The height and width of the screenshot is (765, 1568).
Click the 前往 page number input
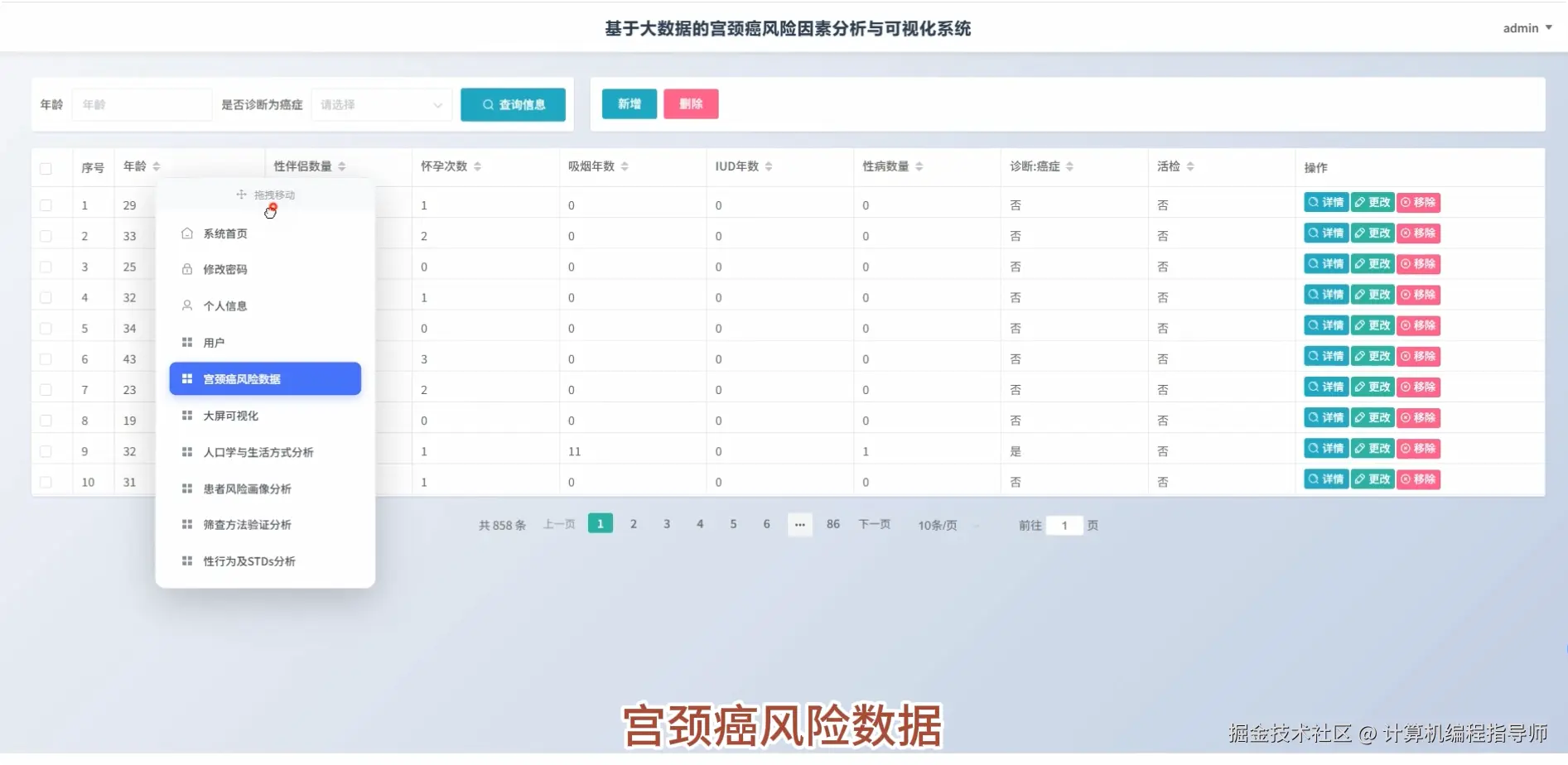pyautogui.click(x=1064, y=525)
